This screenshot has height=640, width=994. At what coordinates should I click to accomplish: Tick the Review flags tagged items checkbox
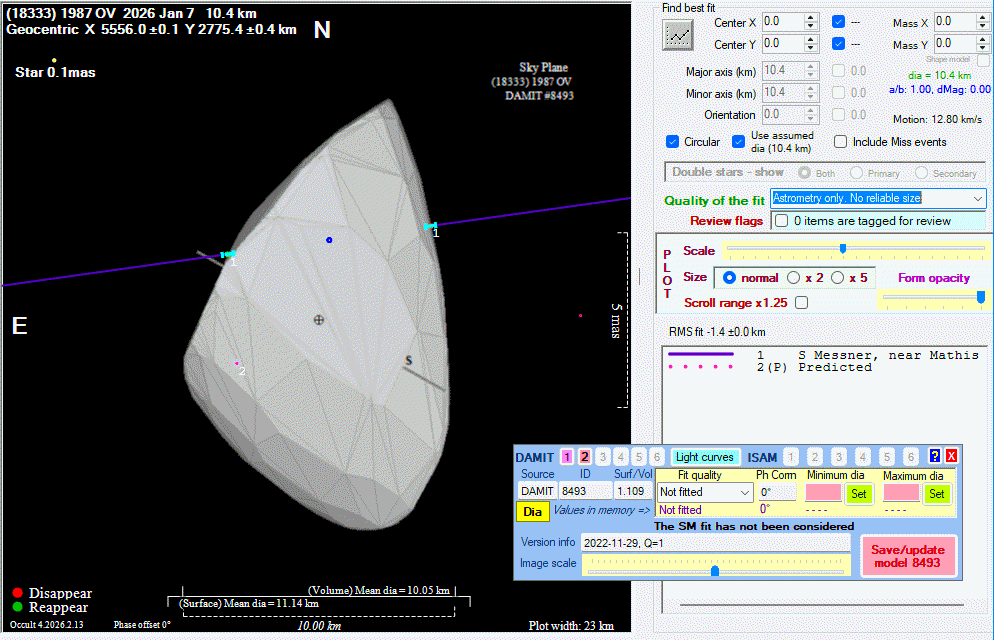coord(781,221)
